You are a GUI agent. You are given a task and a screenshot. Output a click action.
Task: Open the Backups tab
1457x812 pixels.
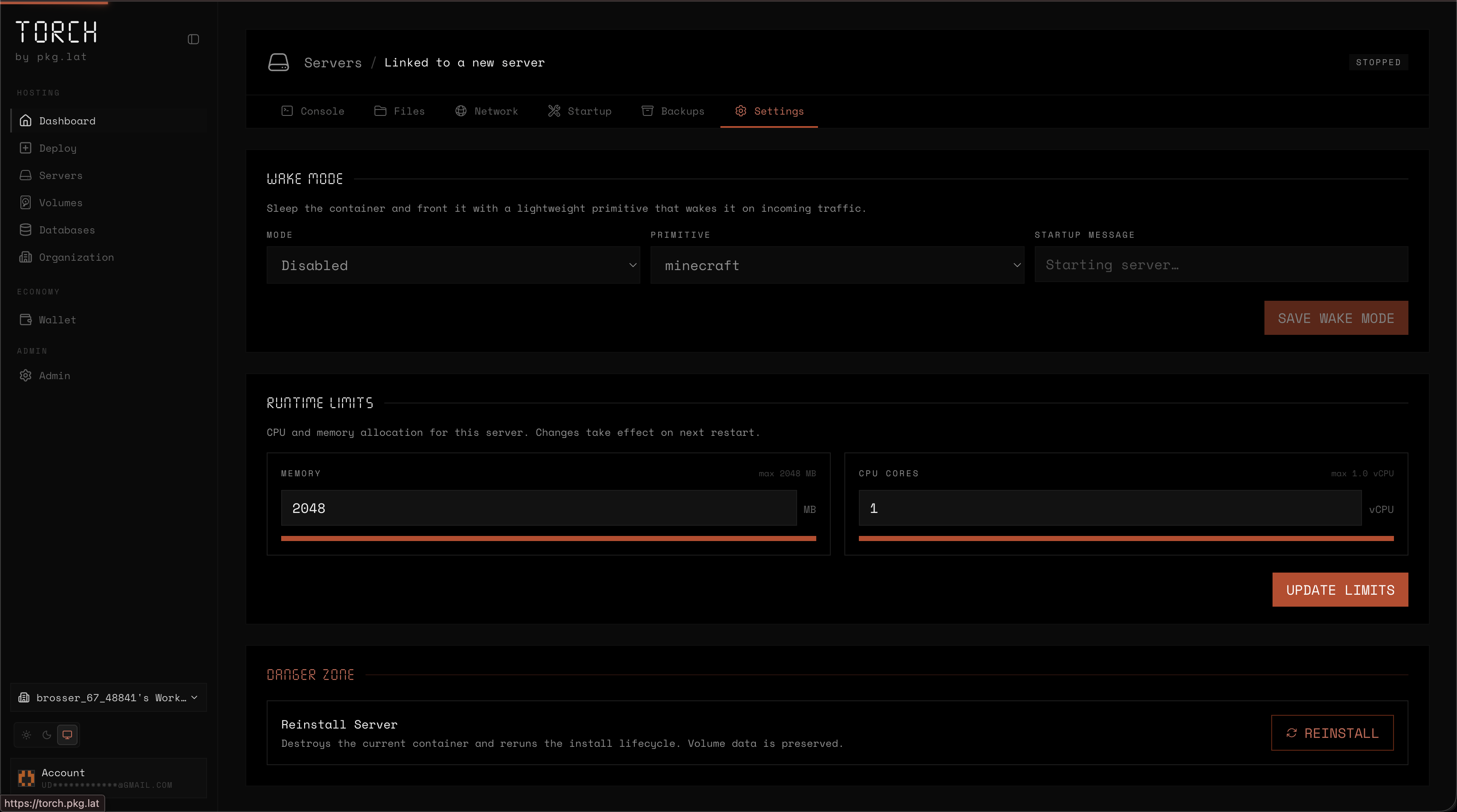pyautogui.click(x=673, y=111)
